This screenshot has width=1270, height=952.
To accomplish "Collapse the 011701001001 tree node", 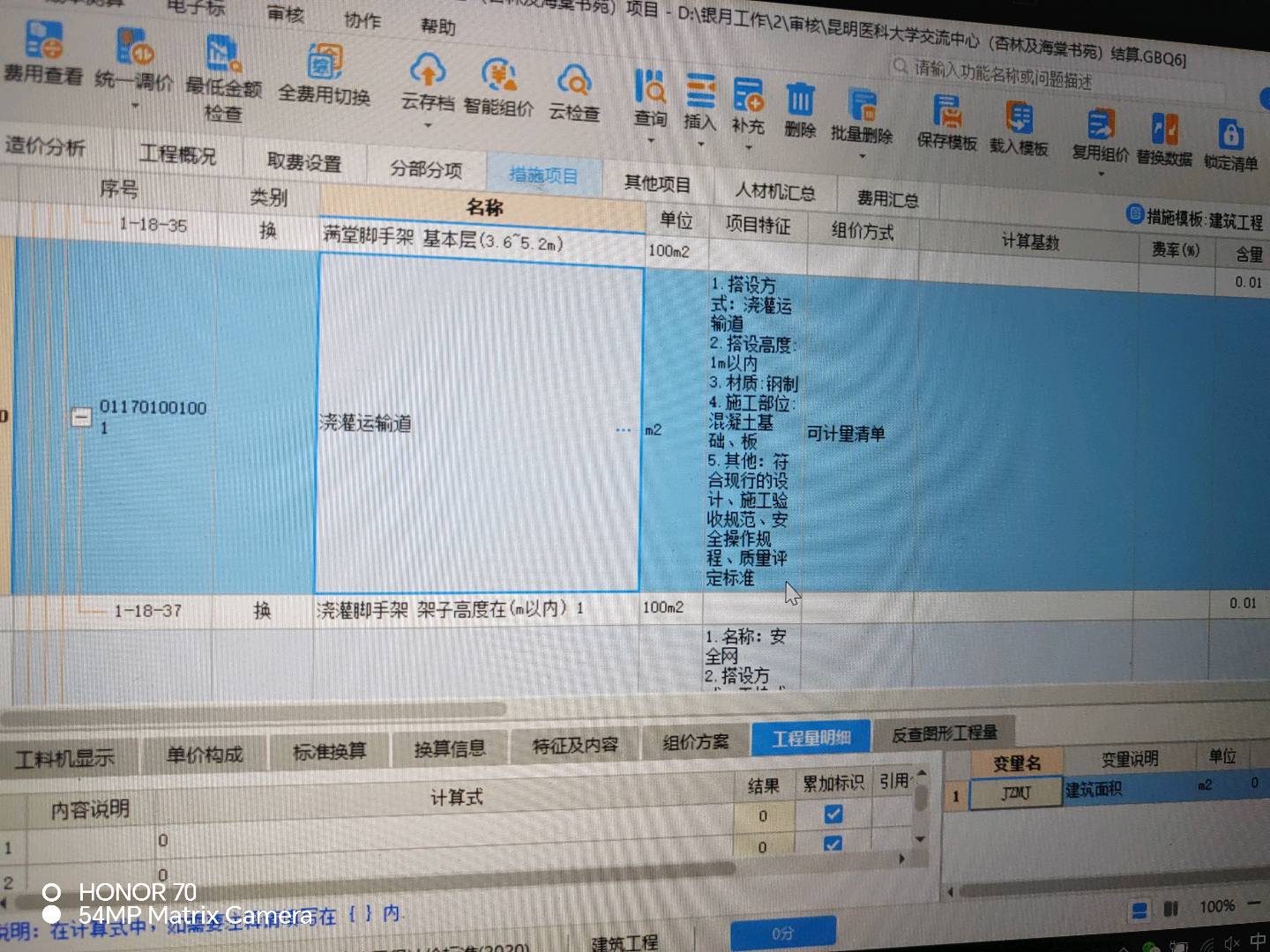I will coord(81,417).
